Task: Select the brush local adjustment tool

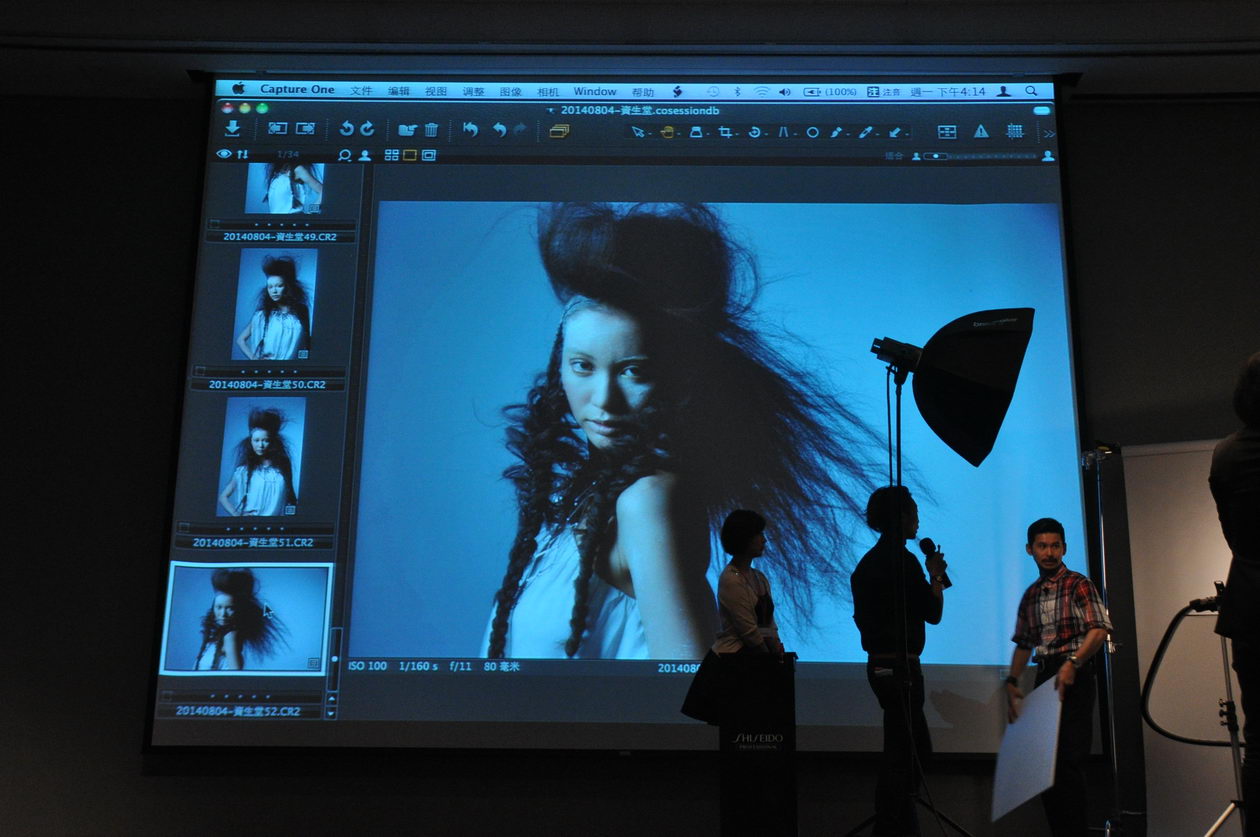Action: pos(836,132)
